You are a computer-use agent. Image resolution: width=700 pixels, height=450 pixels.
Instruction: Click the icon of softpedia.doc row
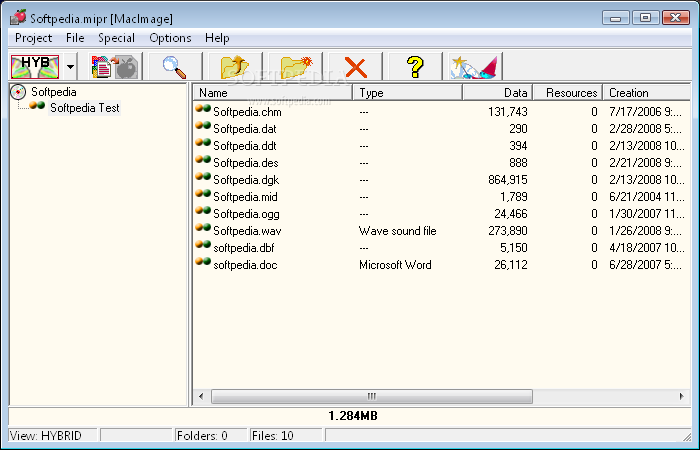point(203,261)
